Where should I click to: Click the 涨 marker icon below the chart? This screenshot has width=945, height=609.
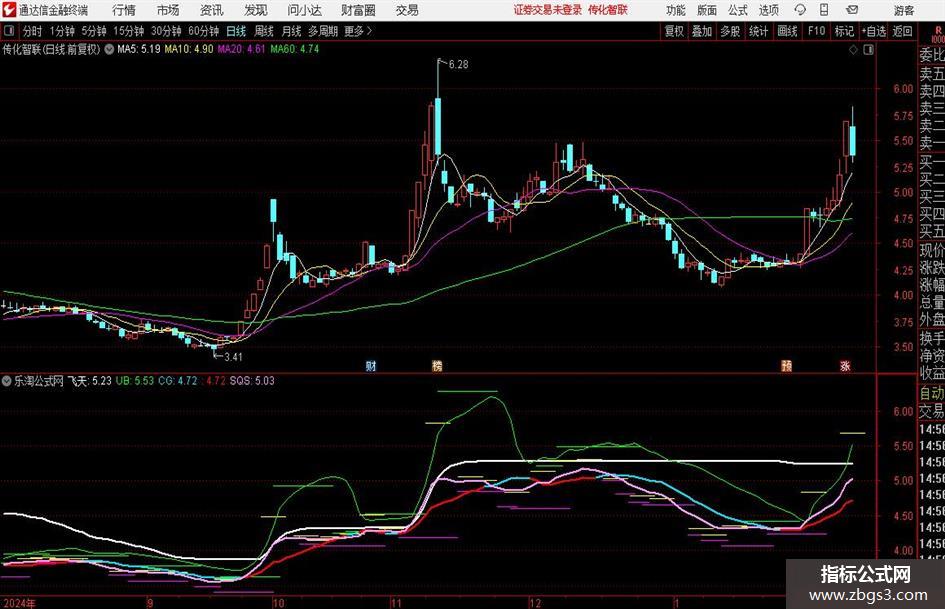(845, 365)
